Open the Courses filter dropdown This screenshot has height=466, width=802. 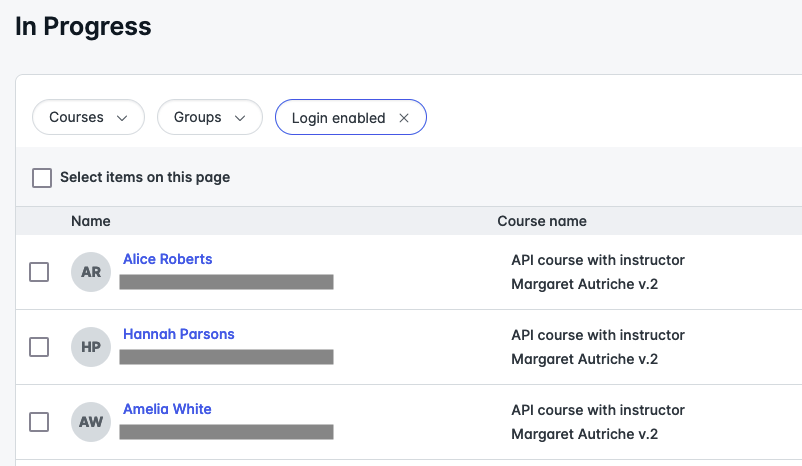pyautogui.click(x=89, y=117)
